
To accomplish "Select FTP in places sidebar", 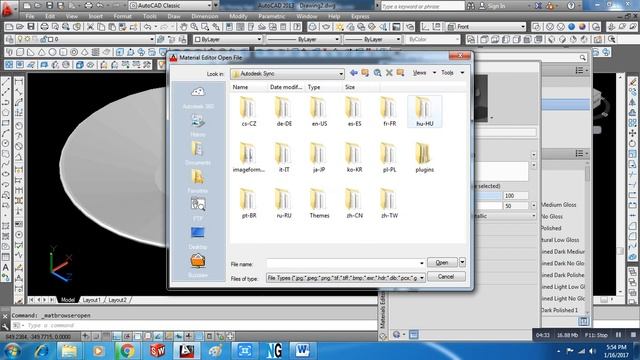I will click(x=198, y=209).
